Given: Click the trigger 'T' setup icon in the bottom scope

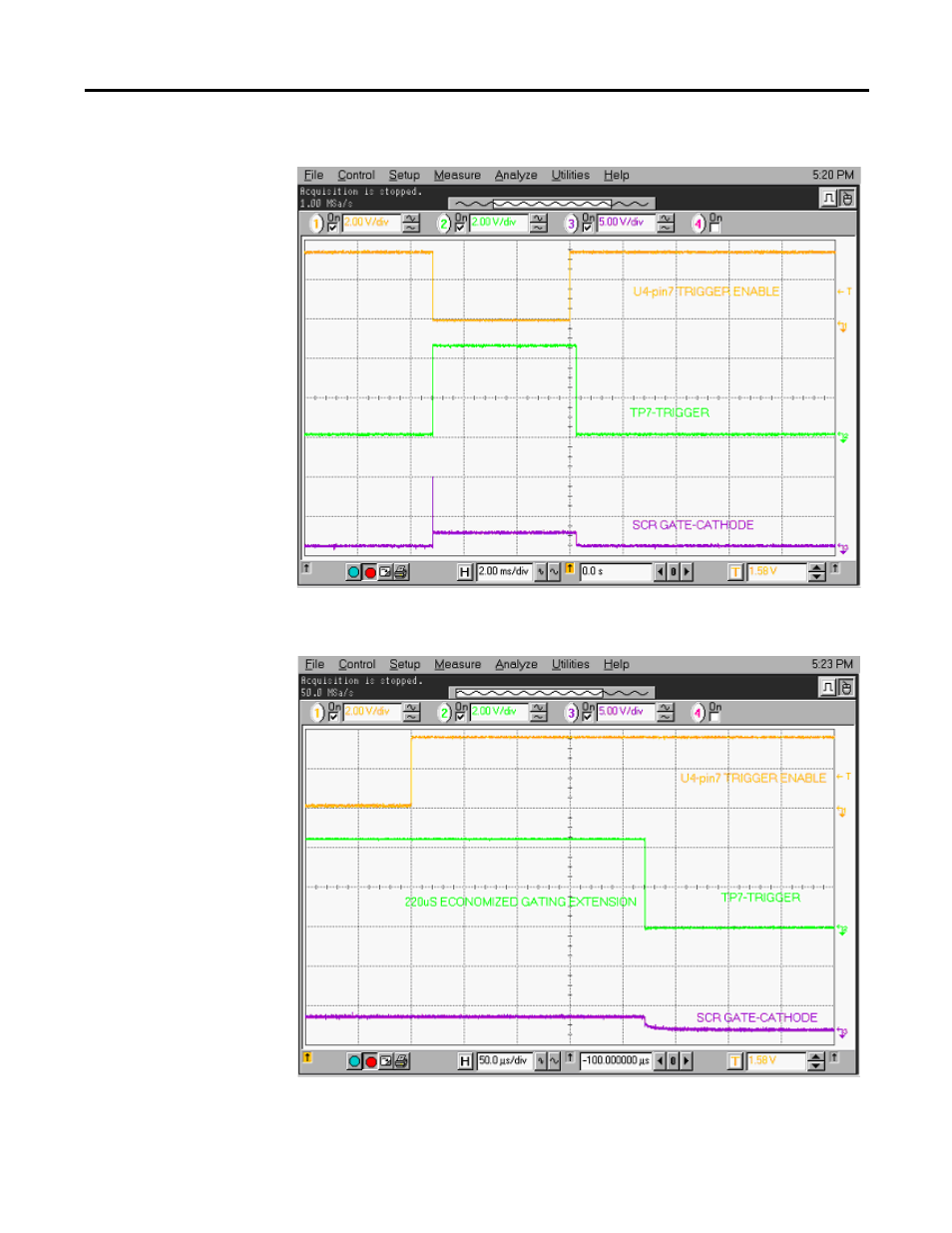Looking at the screenshot, I should 735,1061.
